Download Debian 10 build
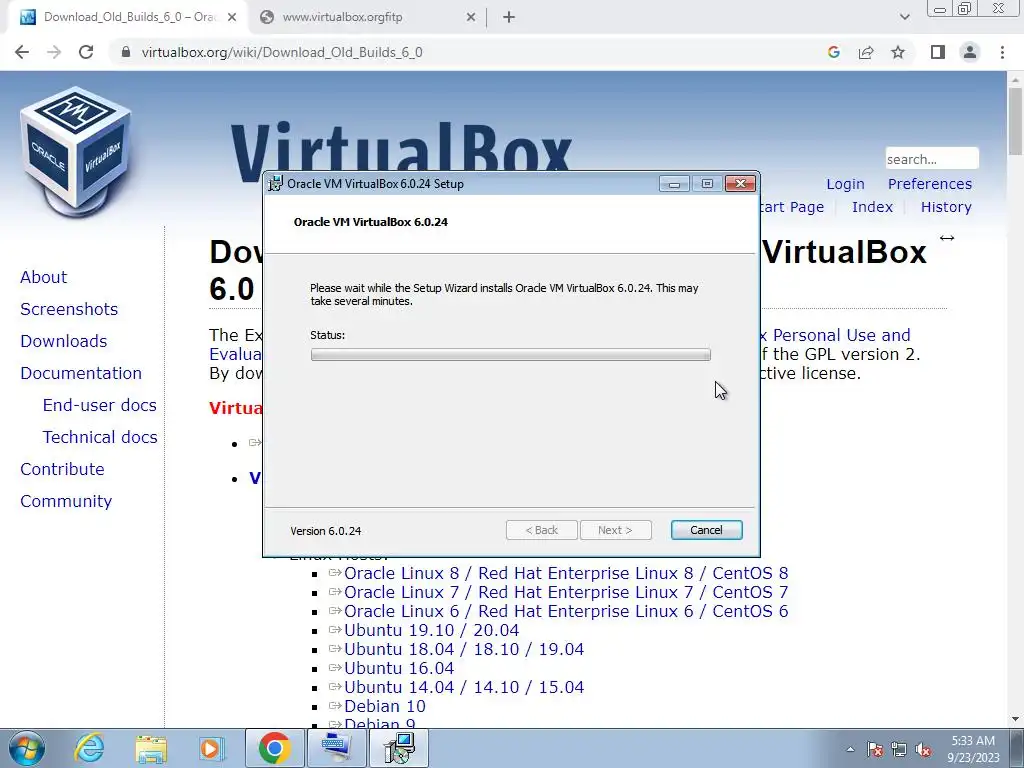Viewport: 1024px width, 768px height. tap(385, 706)
